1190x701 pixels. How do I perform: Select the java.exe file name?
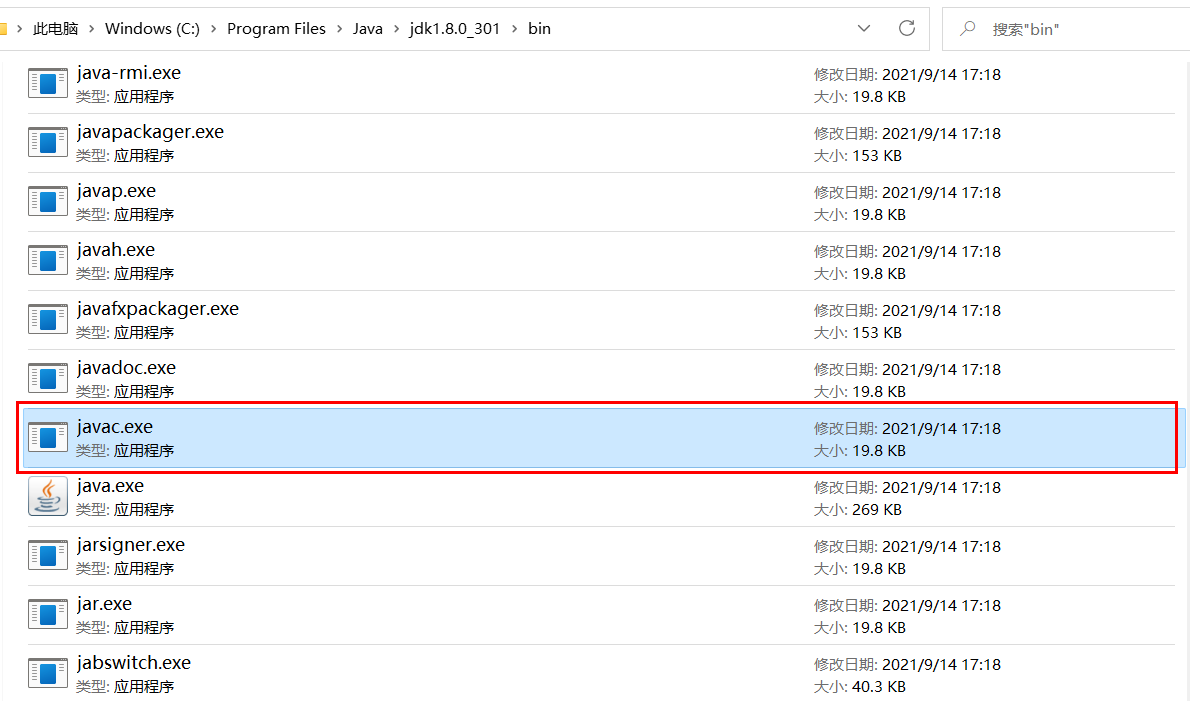click(110, 486)
